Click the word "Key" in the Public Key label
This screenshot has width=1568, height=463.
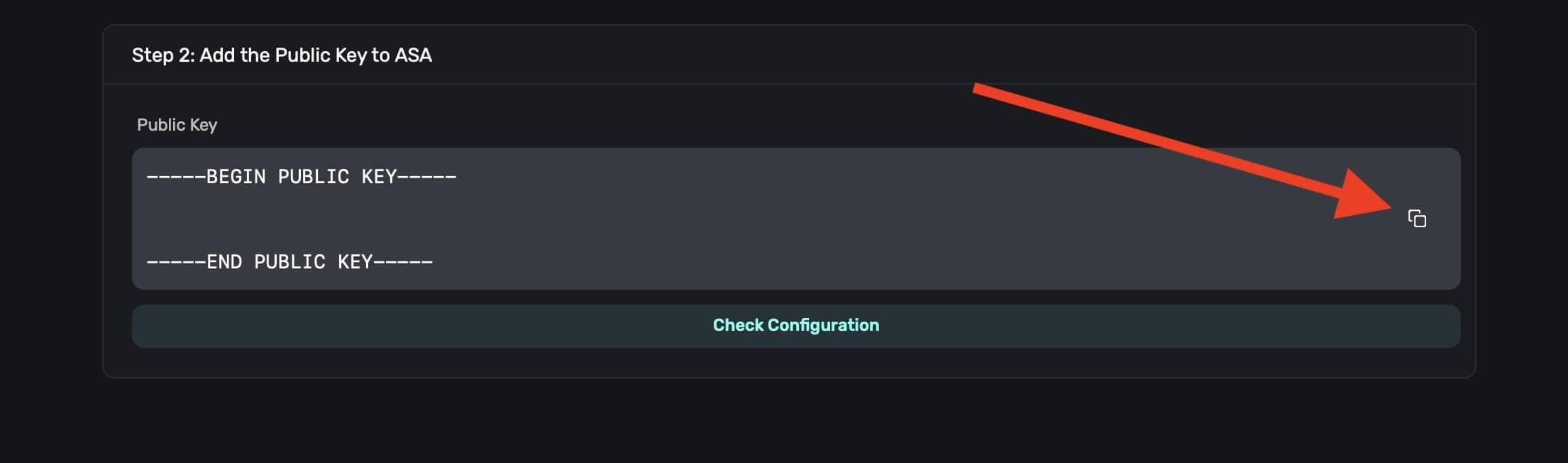[x=204, y=125]
